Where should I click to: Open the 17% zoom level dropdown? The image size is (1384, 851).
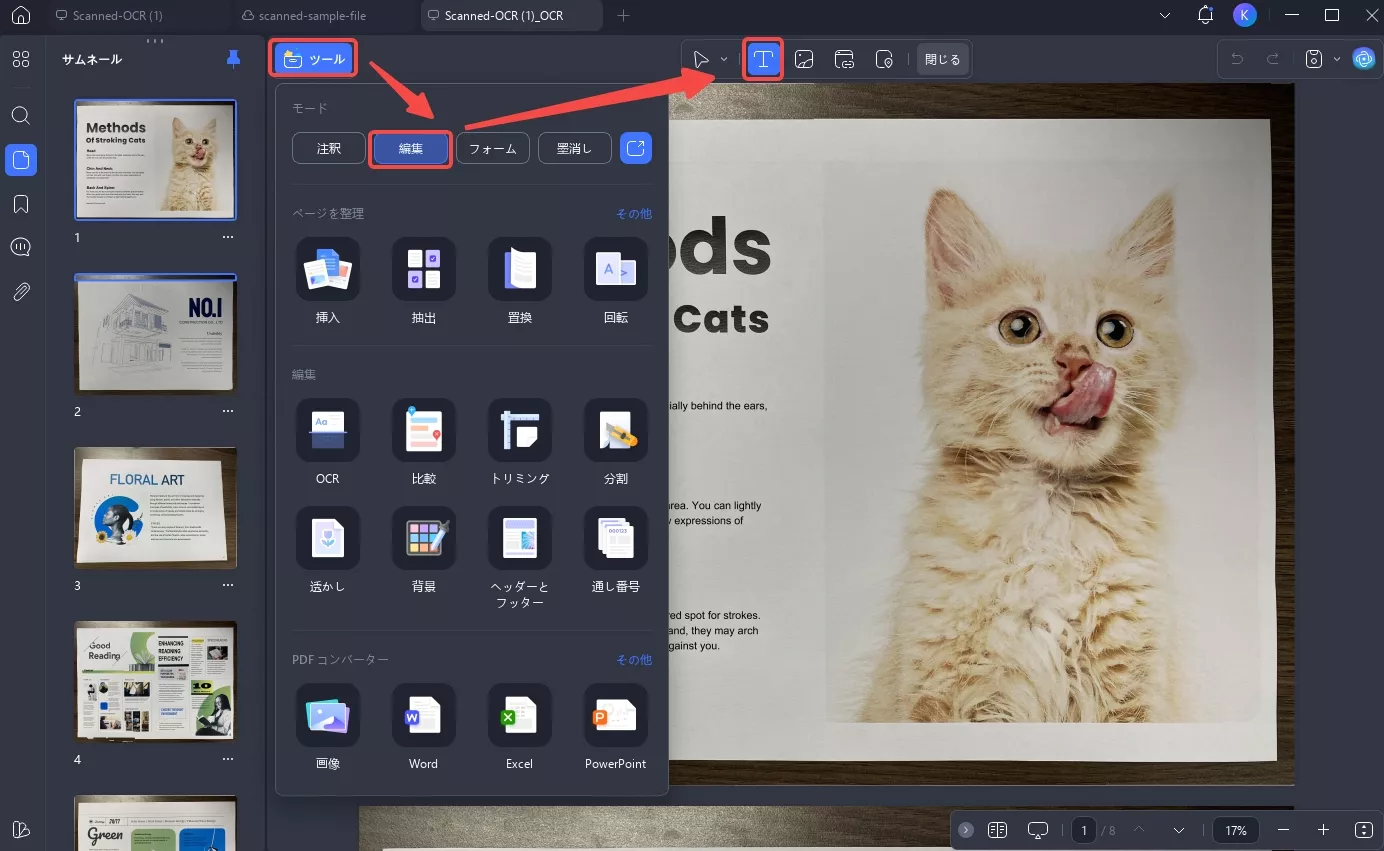(1236, 830)
